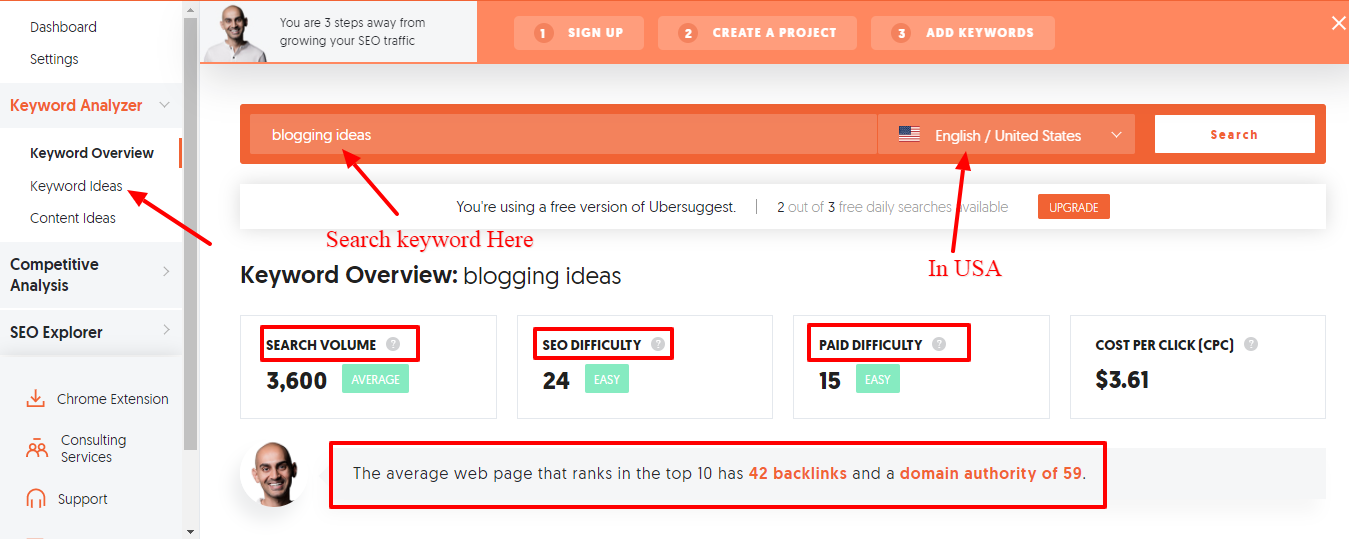Open the Chrome Extension link
Screen dimensions: 1349x539
113,399
